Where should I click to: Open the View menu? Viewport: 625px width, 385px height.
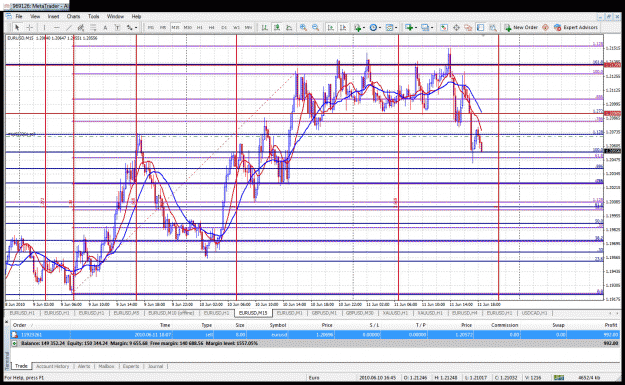pyautogui.click(x=35, y=16)
